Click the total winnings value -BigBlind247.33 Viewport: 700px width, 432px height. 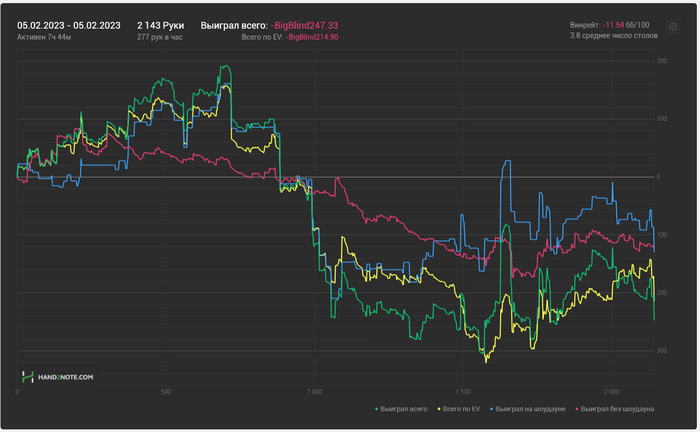coord(304,25)
